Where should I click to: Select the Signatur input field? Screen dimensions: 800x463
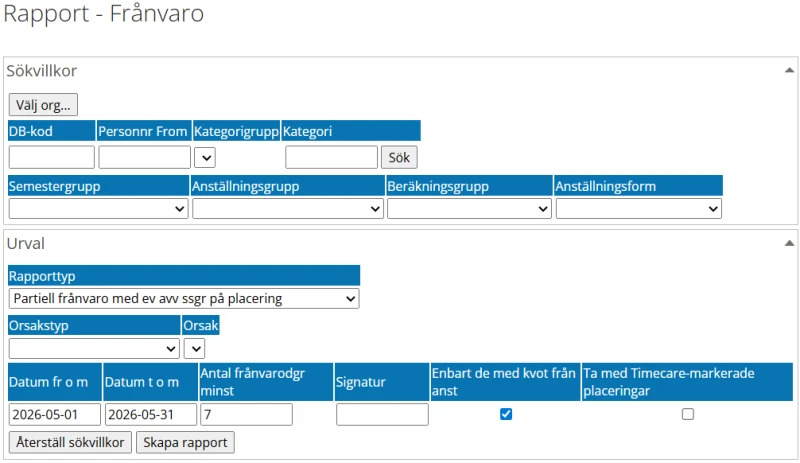[382, 414]
